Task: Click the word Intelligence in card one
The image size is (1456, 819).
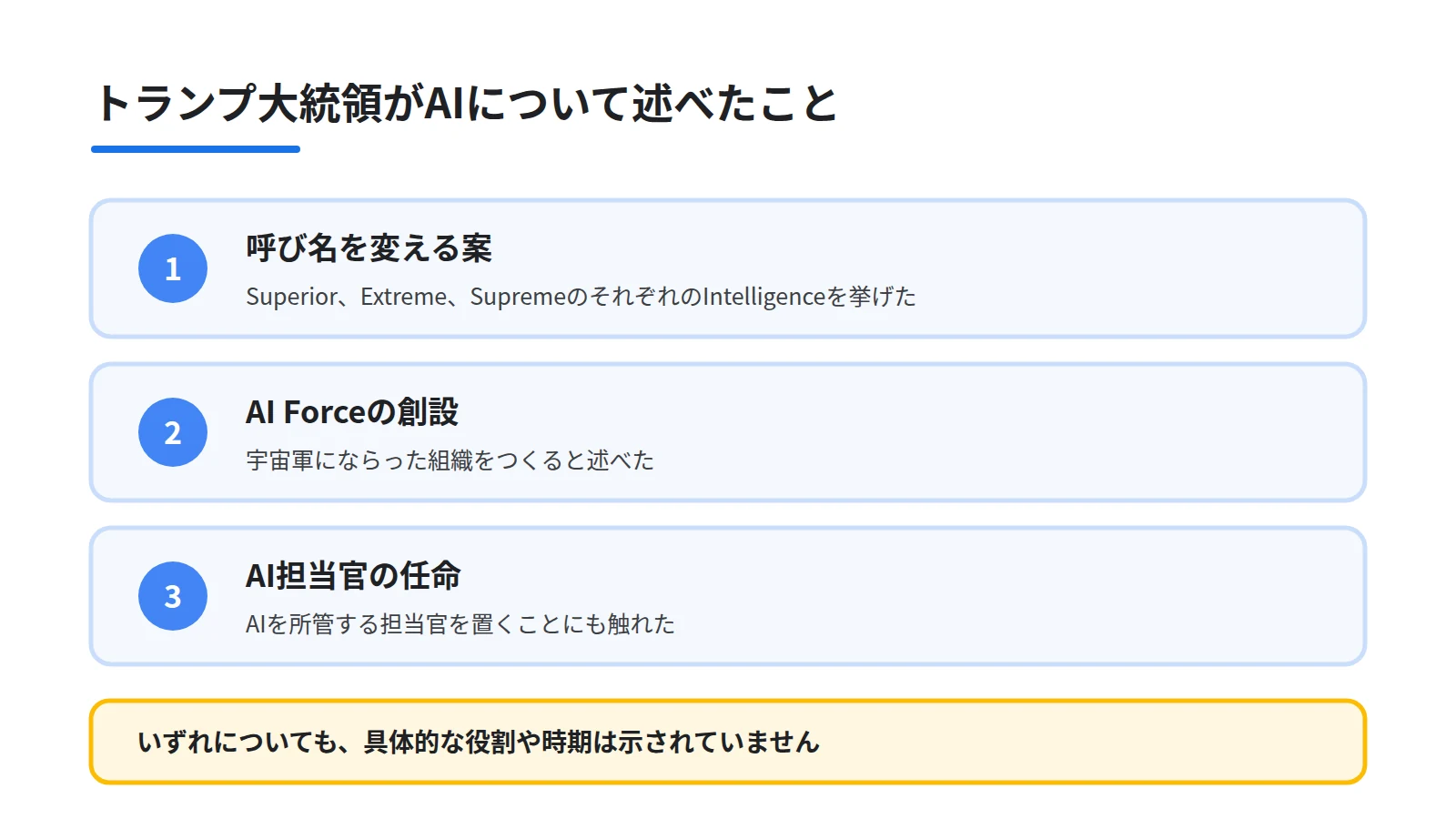Action: [x=764, y=297]
